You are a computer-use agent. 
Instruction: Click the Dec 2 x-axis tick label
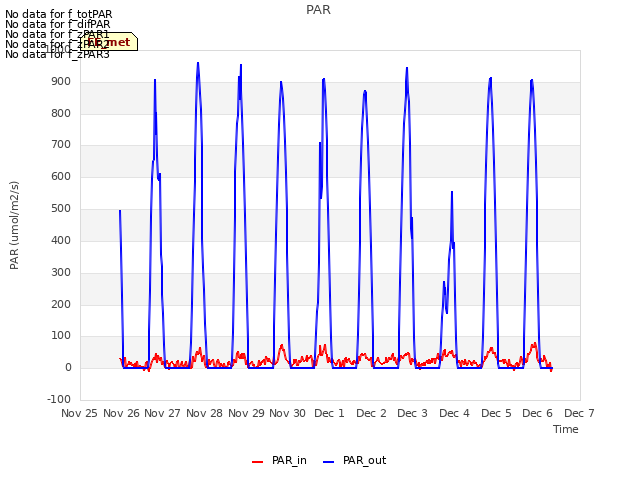[371, 413]
